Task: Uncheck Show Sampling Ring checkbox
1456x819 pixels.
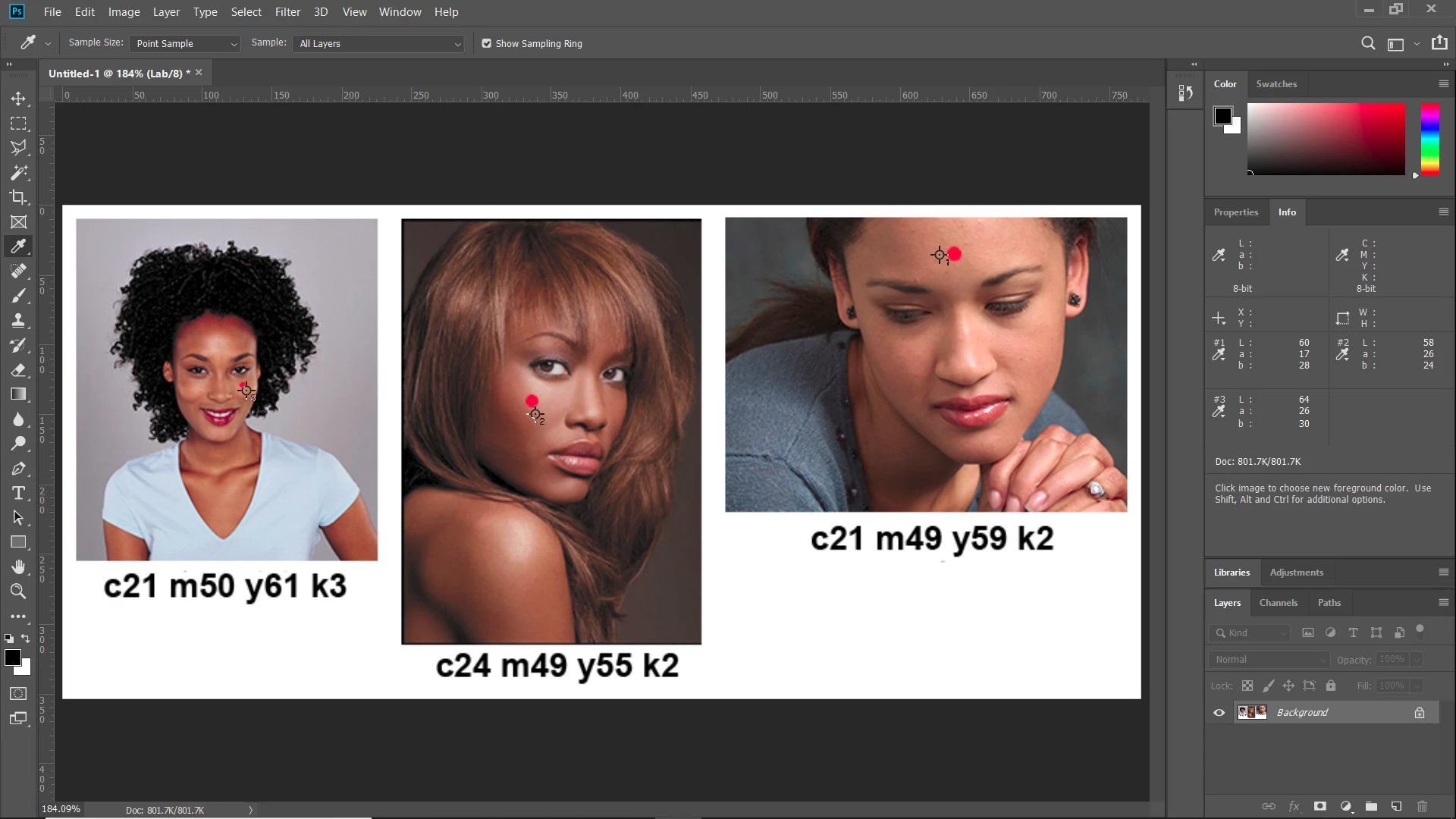Action: pos(487,44)
